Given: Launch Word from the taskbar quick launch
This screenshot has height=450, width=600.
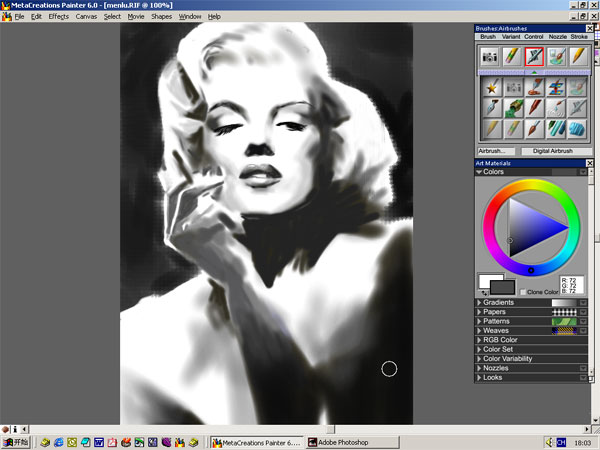Looking at the screenshot, I should coord(99,443).
